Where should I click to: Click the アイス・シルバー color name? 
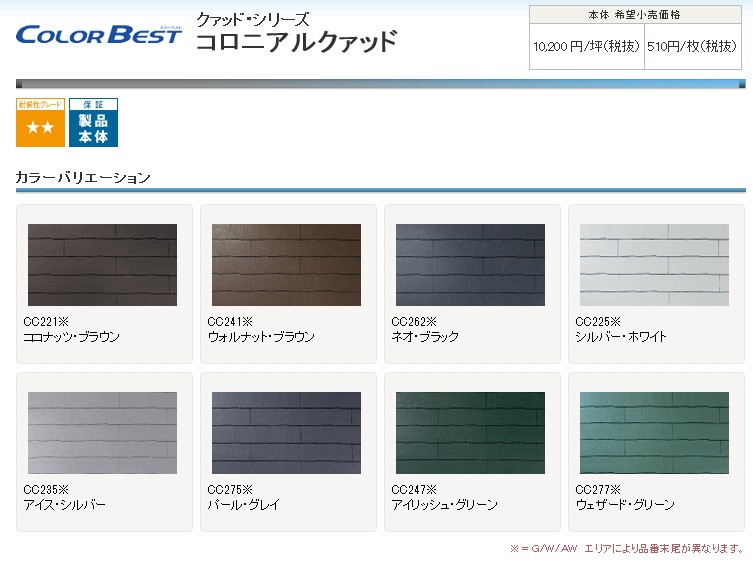click(64, 505)
